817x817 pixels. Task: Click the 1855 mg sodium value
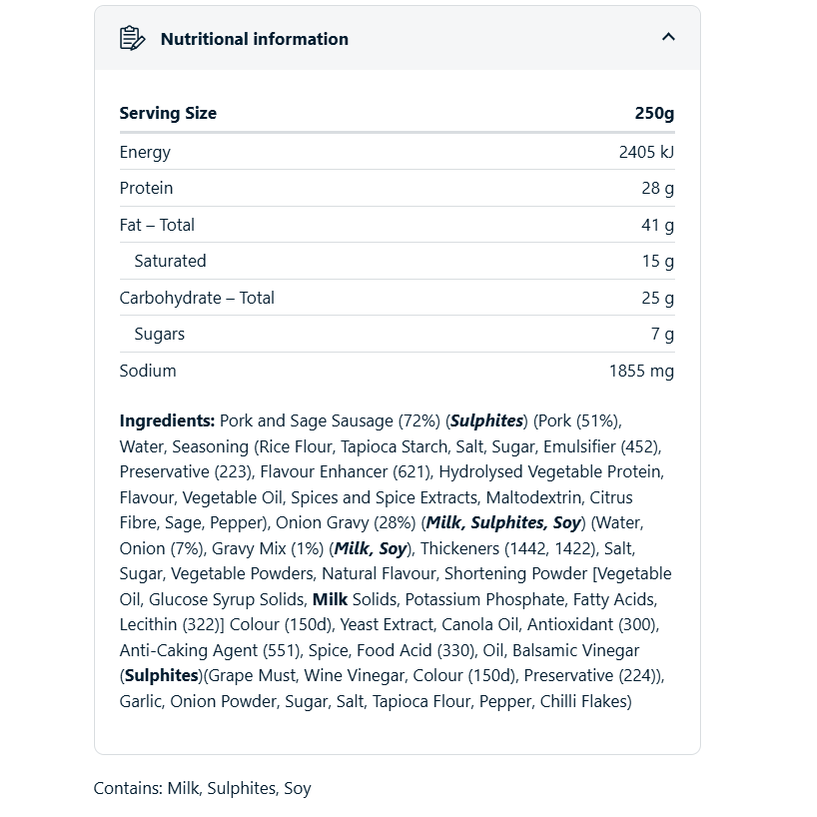[x=641, y=371]
